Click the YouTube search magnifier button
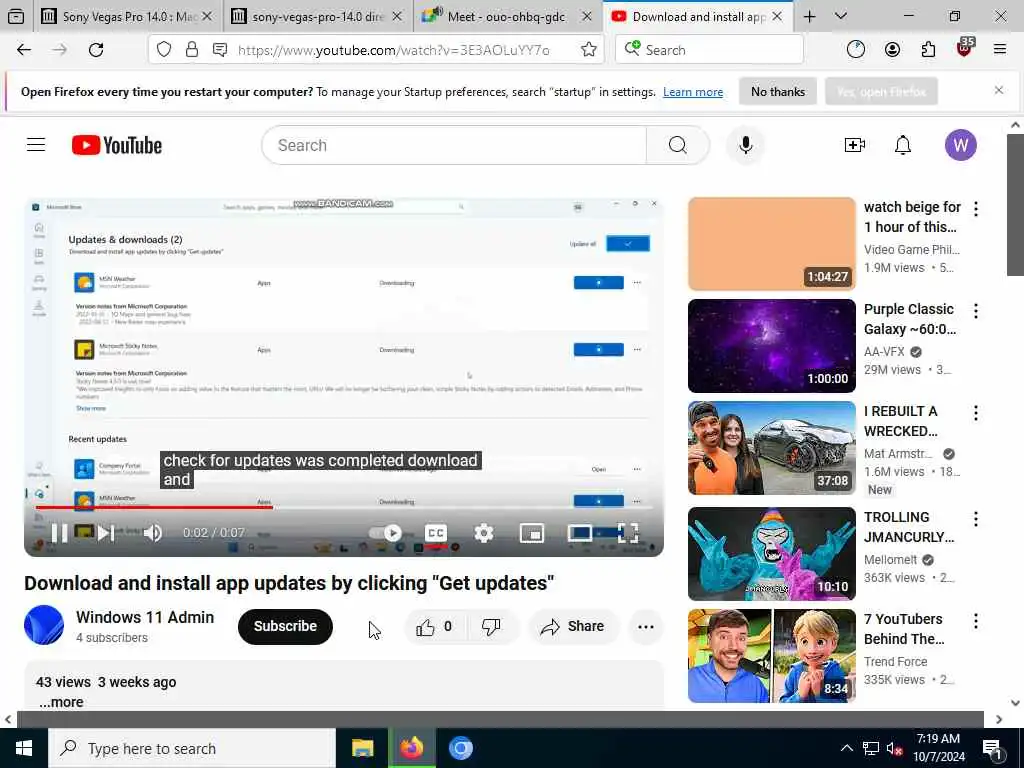Screen dimensions: 1024x768 pyautogui.click(x=678, y=145)
